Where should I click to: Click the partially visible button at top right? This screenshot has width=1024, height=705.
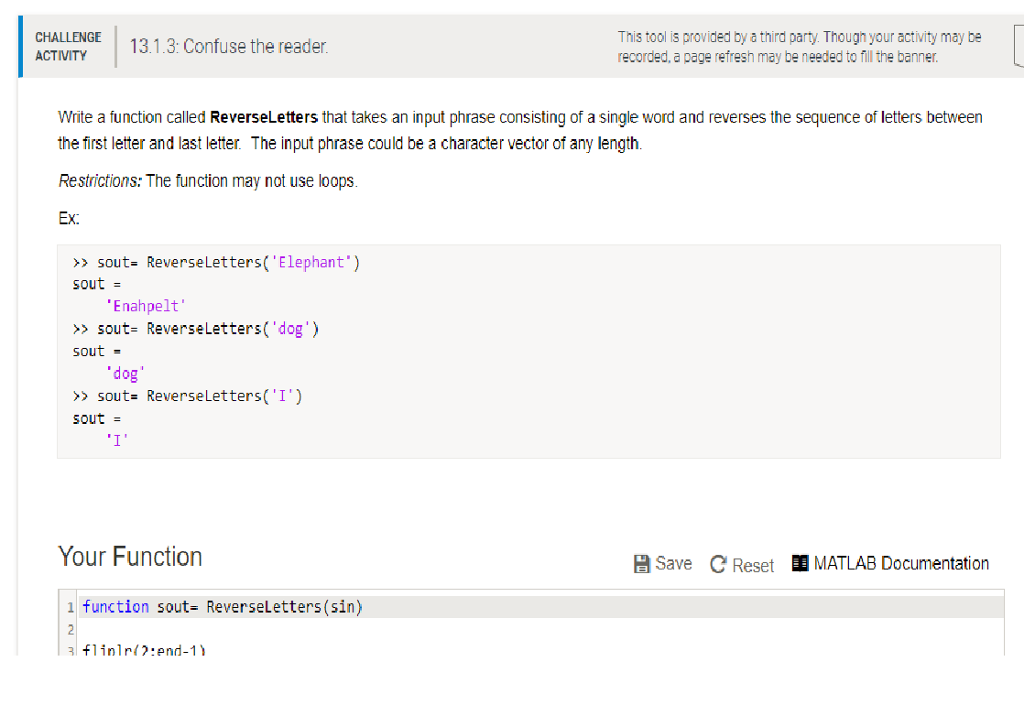[1019, 47]
